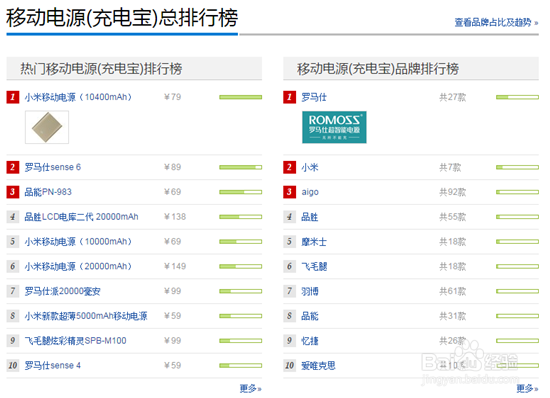Screen dimensions: 550x398
Task: Click rank 5 badge beside 小米移动电源（10000mAh）
Action: coord(13,242)
